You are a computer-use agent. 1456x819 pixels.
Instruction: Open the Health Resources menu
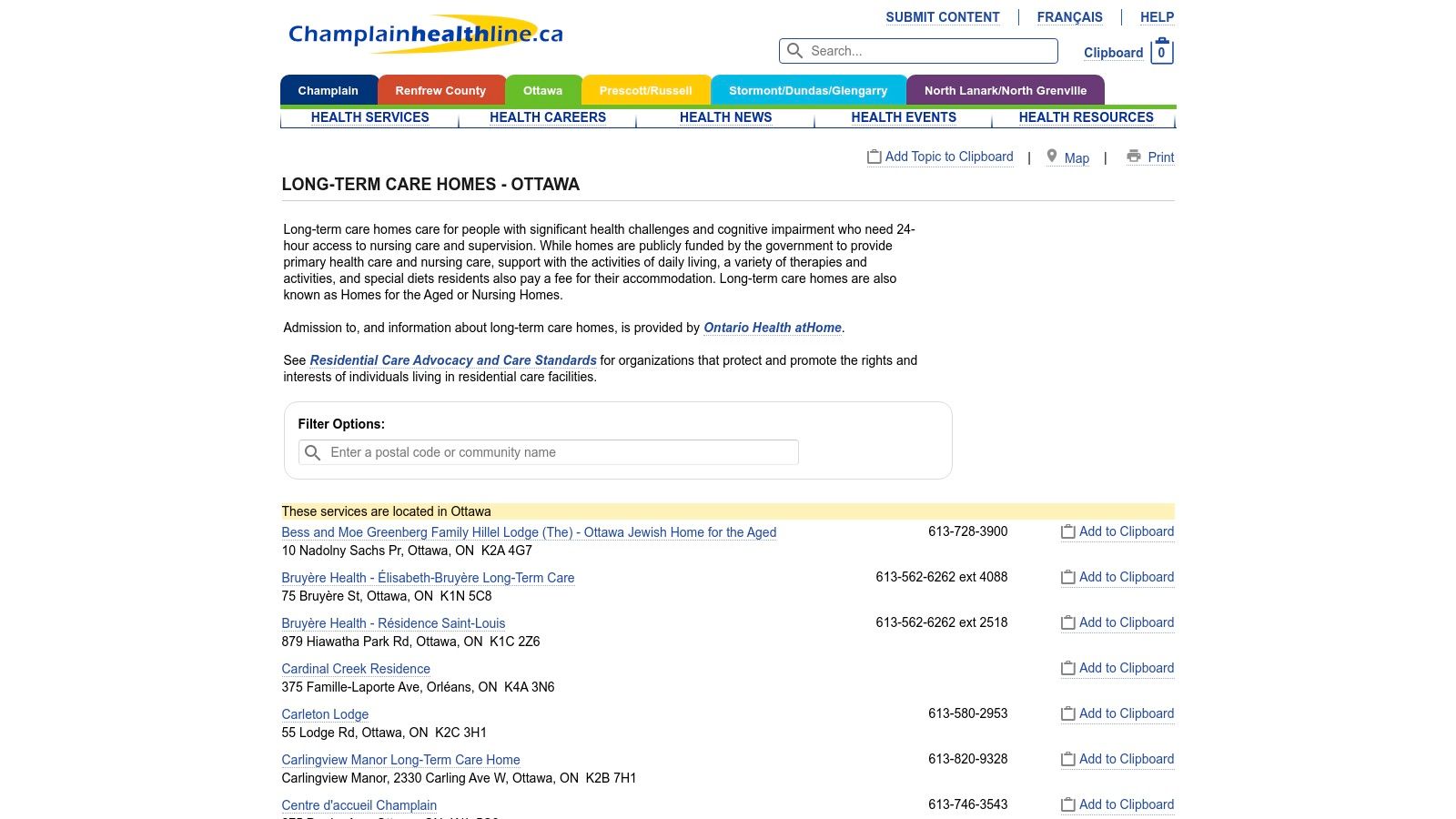(x=1086, y=117)
